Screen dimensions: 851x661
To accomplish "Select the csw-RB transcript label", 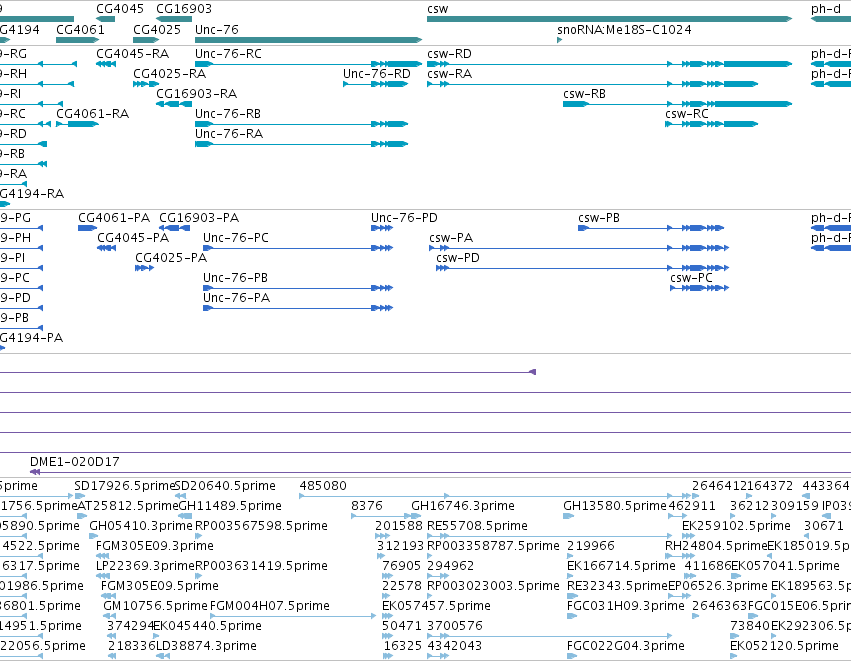I will [585, 94].
